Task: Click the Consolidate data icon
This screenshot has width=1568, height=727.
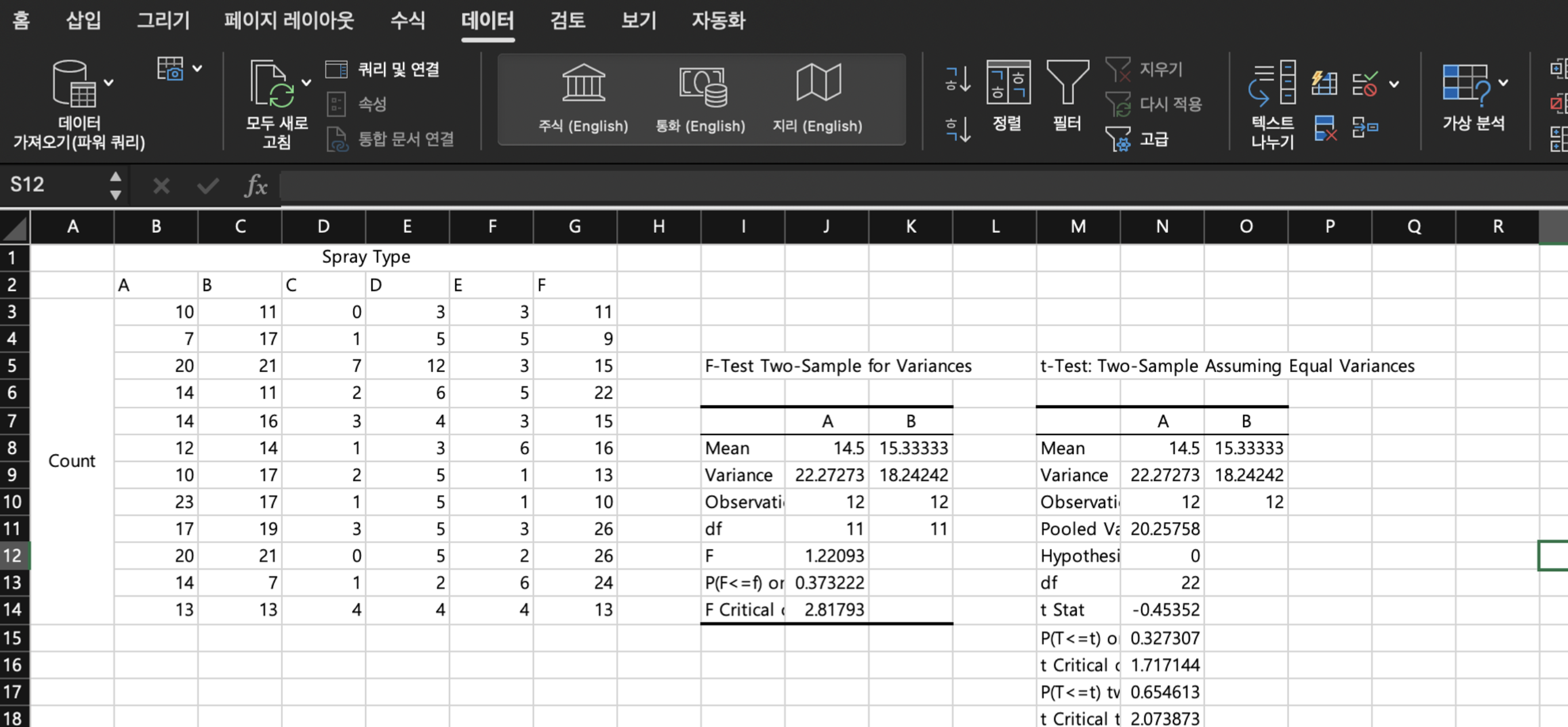Action: [x=1365, y=128]
